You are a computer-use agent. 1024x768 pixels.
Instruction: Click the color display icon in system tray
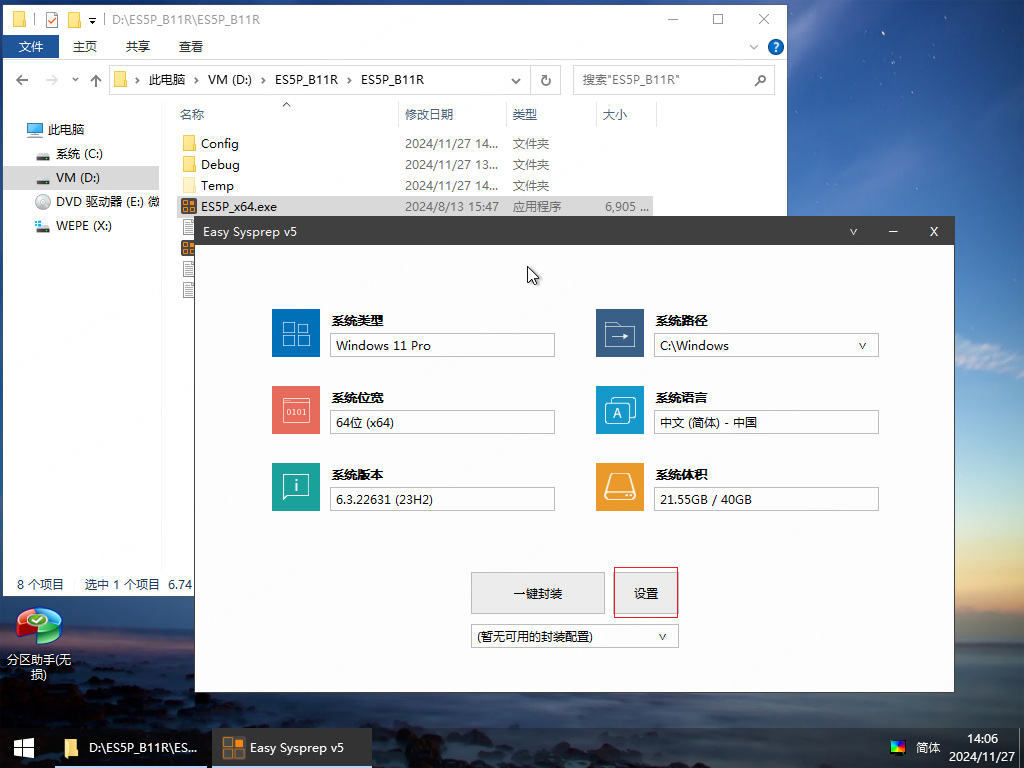click(898, 748)
